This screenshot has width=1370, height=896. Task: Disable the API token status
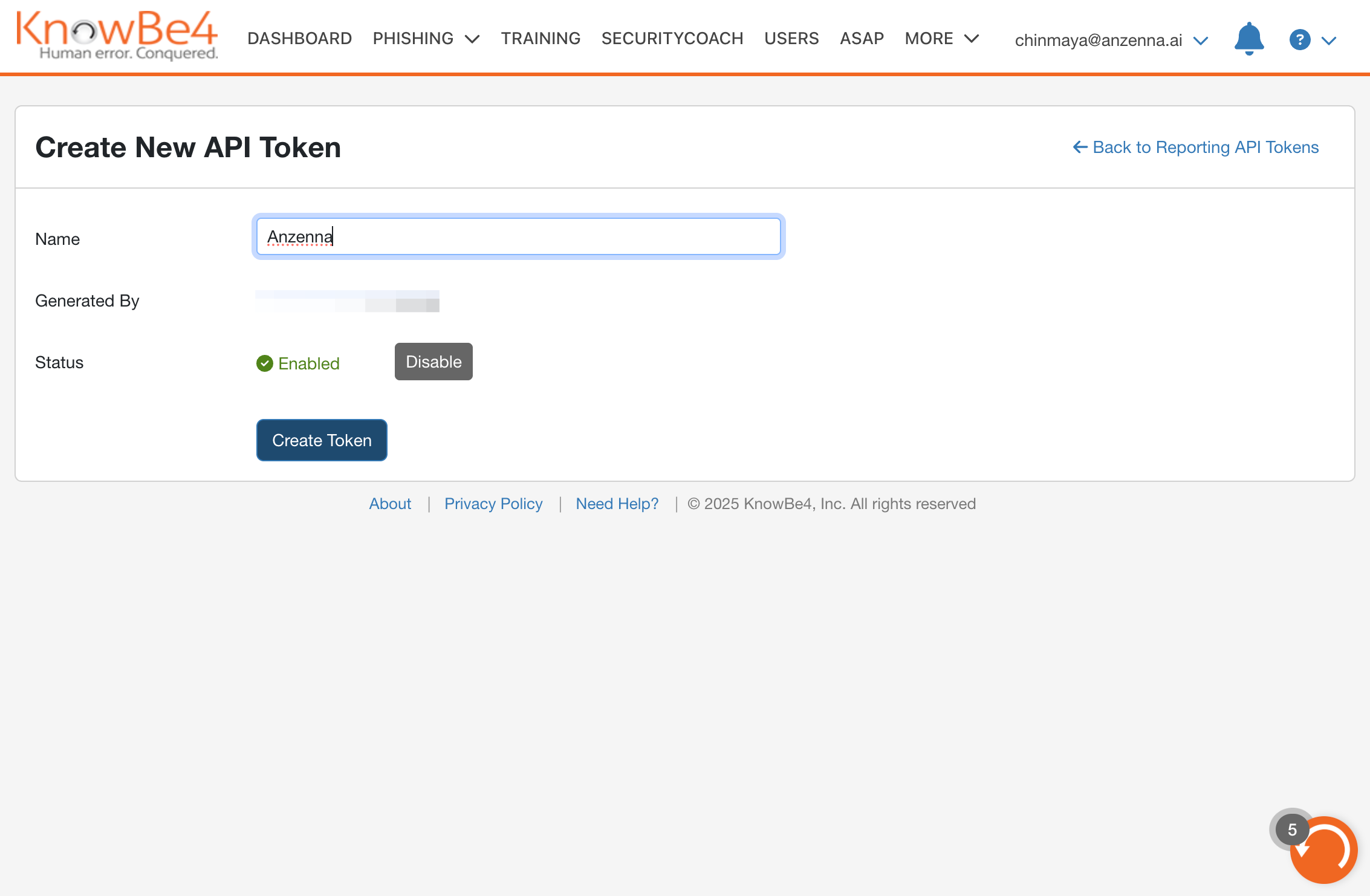pyautogui.click(x=433, y=362)
